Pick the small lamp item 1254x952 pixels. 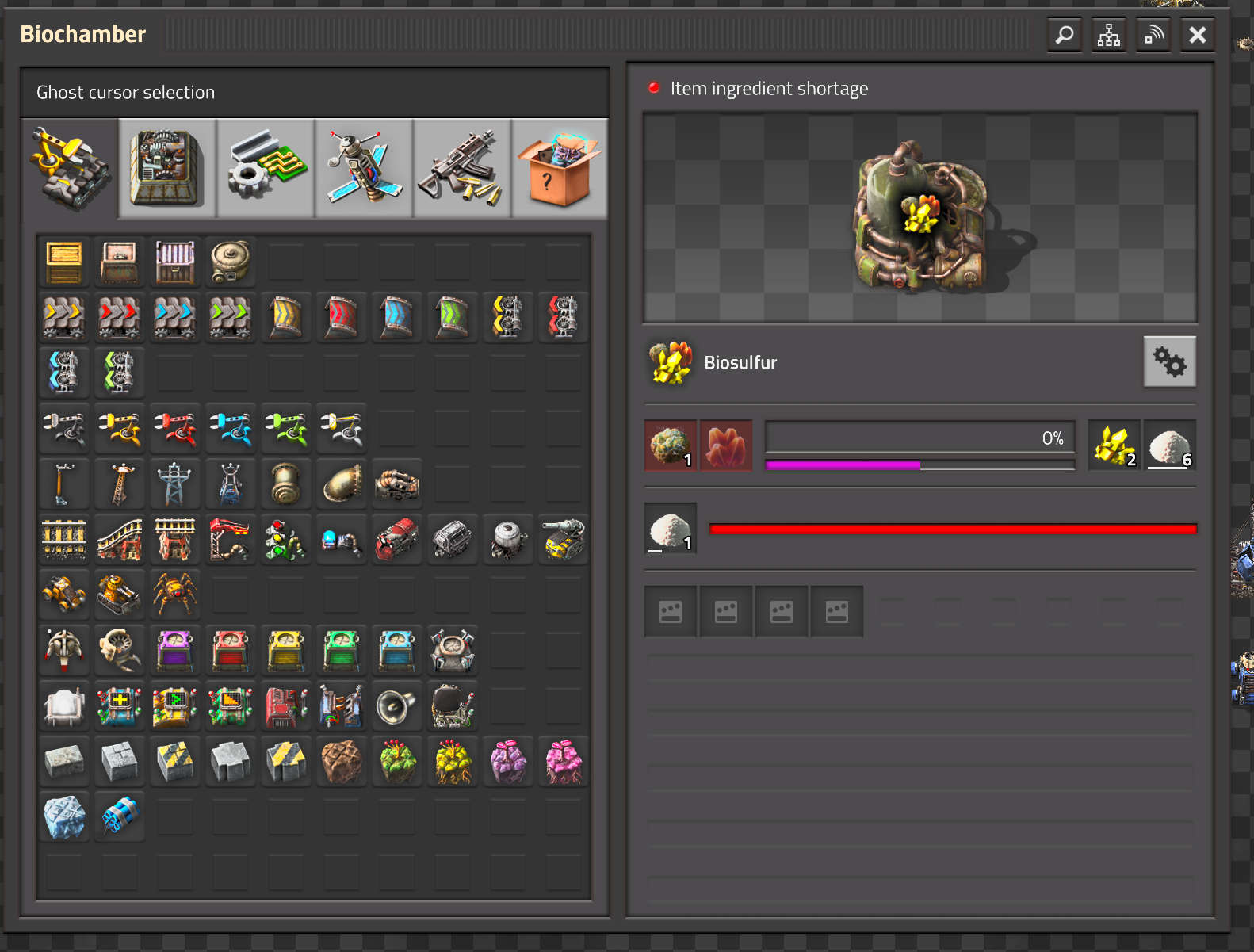coord(64,706)
